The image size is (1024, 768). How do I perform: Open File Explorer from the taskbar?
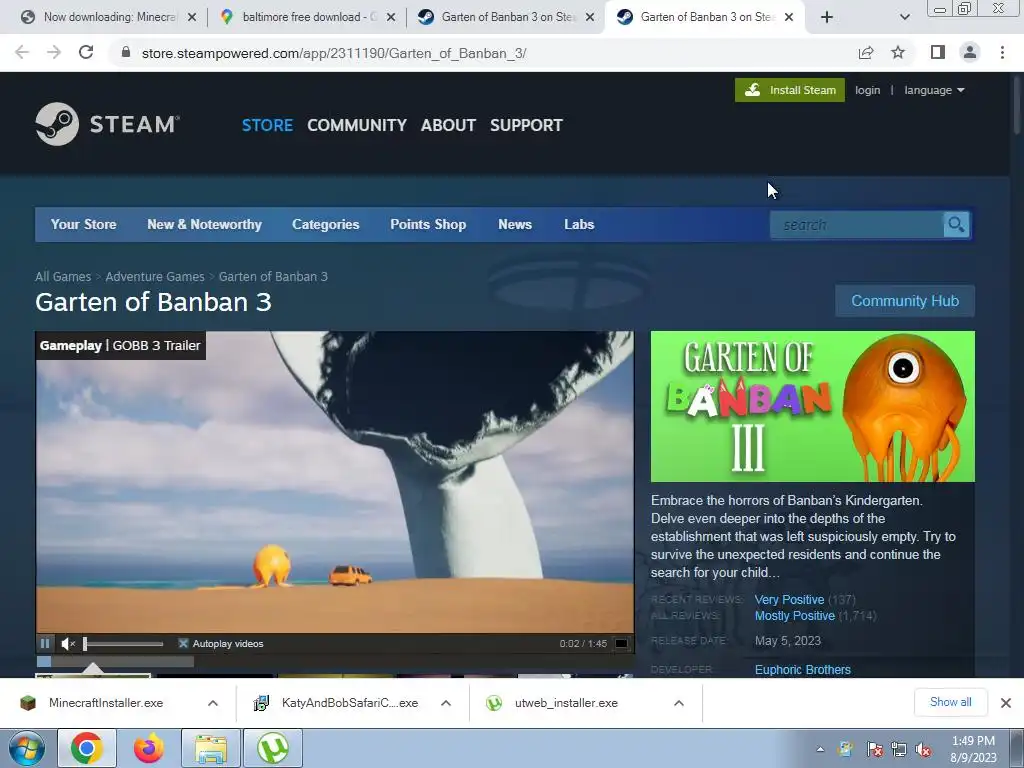(x=210, y=748)
